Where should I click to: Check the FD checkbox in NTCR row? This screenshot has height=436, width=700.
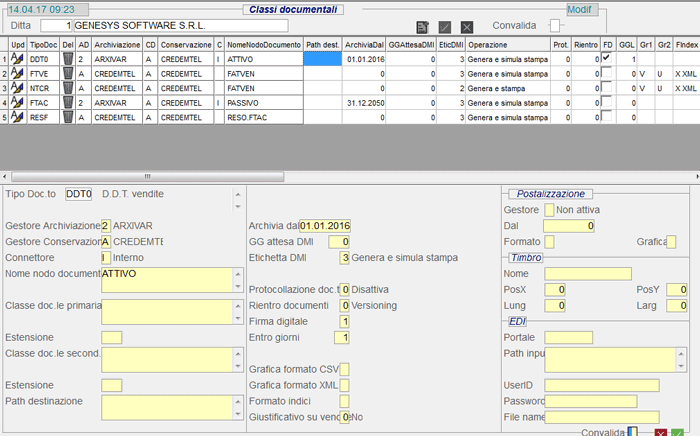pos(606,87)
